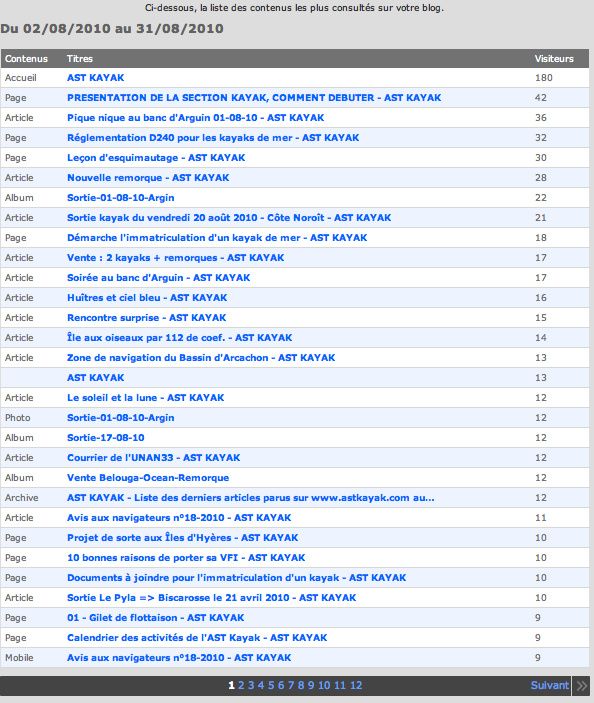
Task: Open Courrier de l'UNAN33 article
Action: point(153,458)
